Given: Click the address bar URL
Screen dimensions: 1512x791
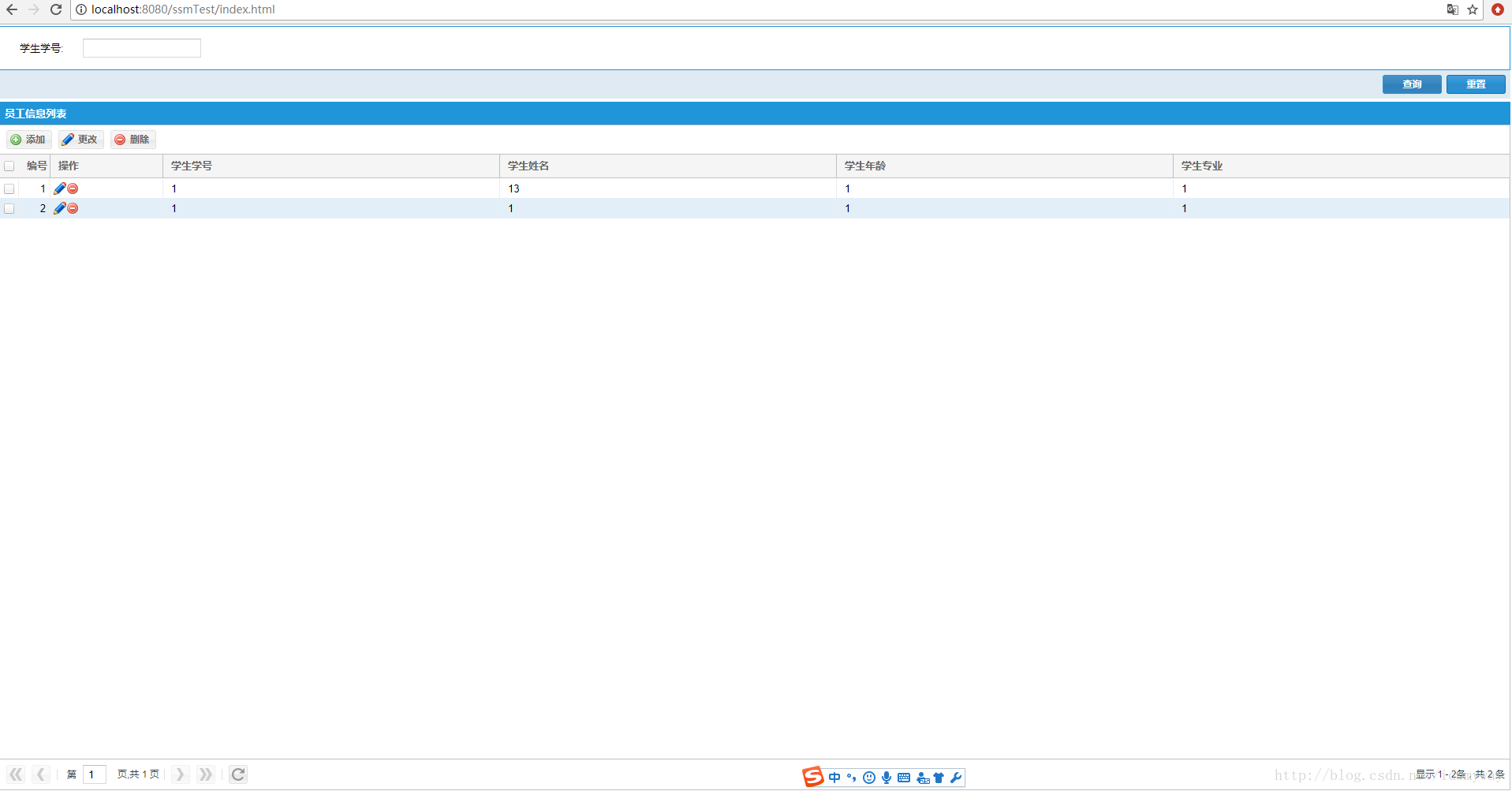Looking at the screenshot, I should pyautogui.click(x=183, y=9).
